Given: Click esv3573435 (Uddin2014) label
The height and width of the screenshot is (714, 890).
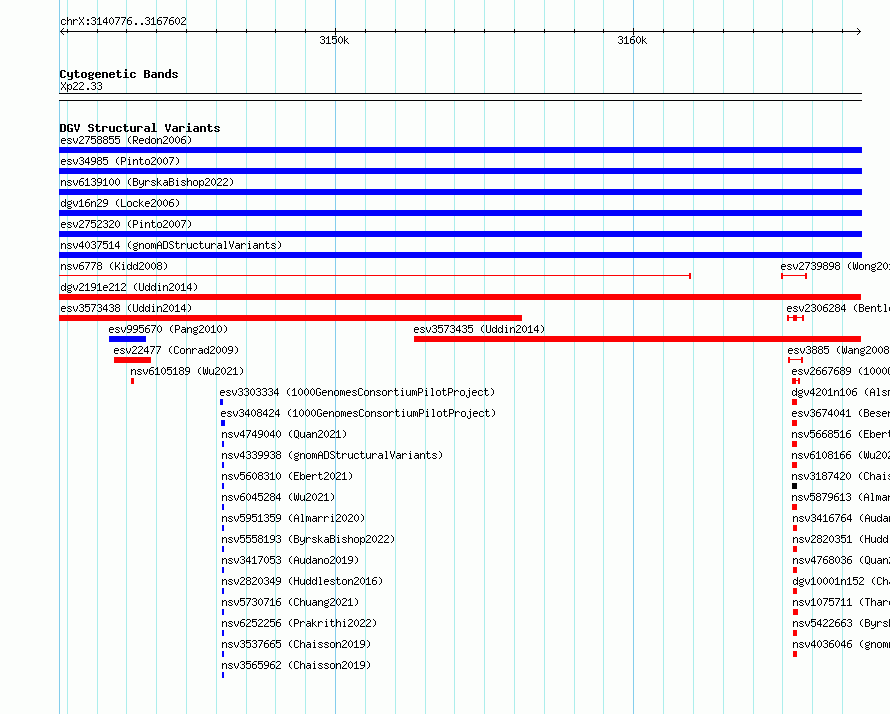Looking at the screenshot, I should coord(479,329).
